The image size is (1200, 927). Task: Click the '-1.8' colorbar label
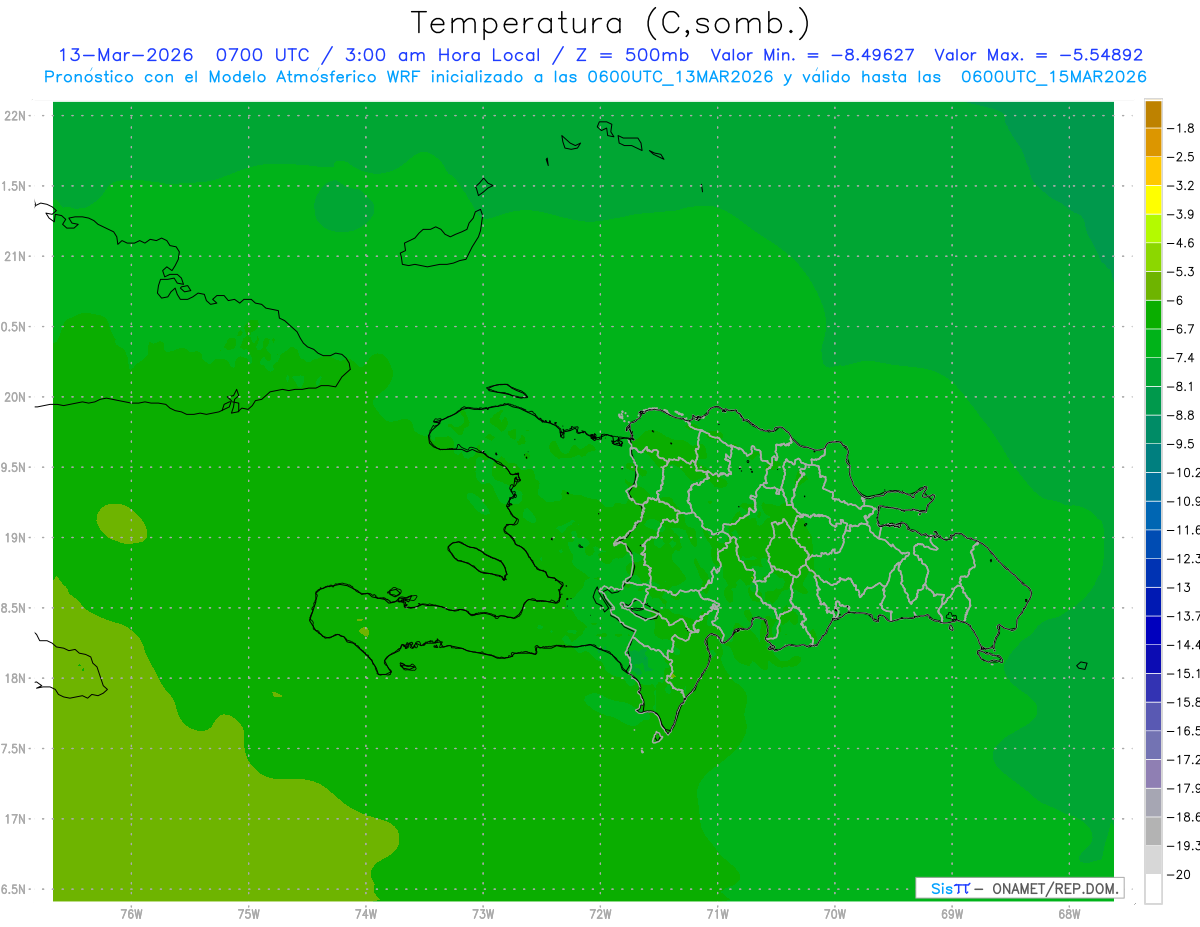1181,128
